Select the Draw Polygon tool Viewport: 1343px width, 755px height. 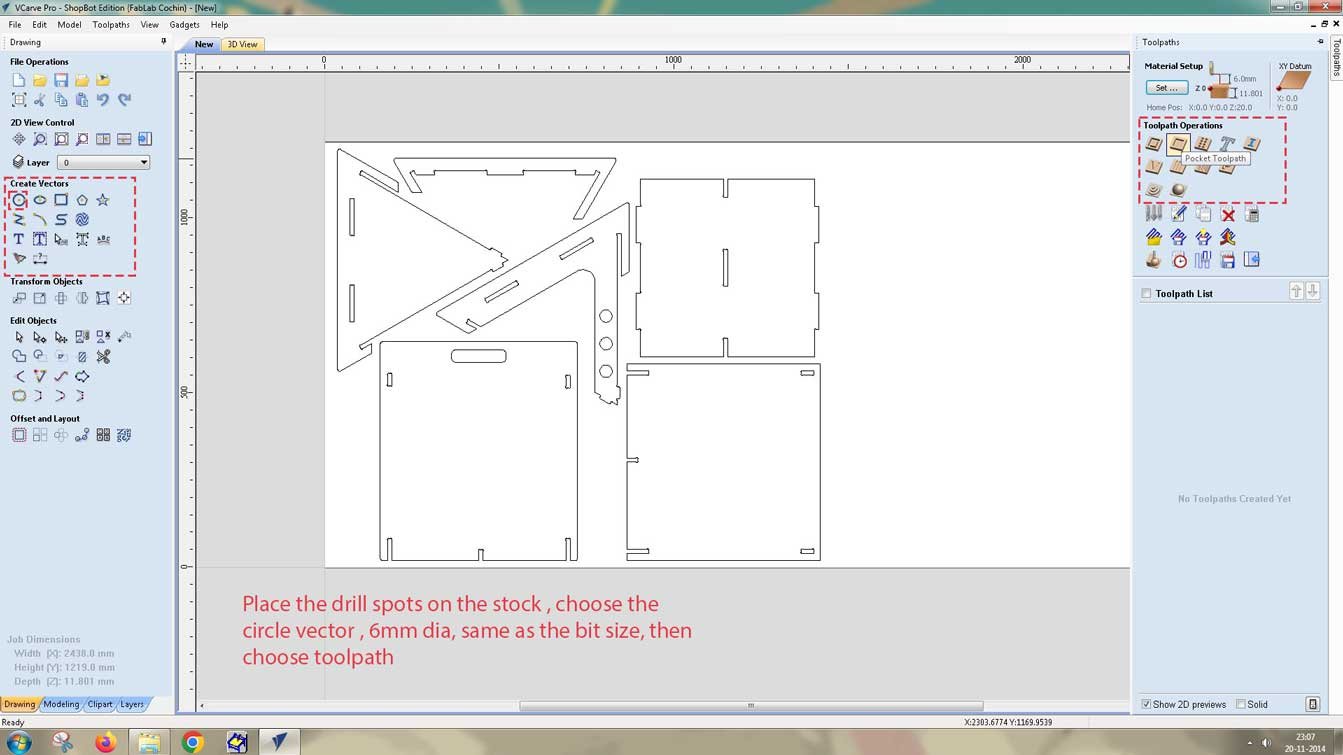tap(82, 200)
